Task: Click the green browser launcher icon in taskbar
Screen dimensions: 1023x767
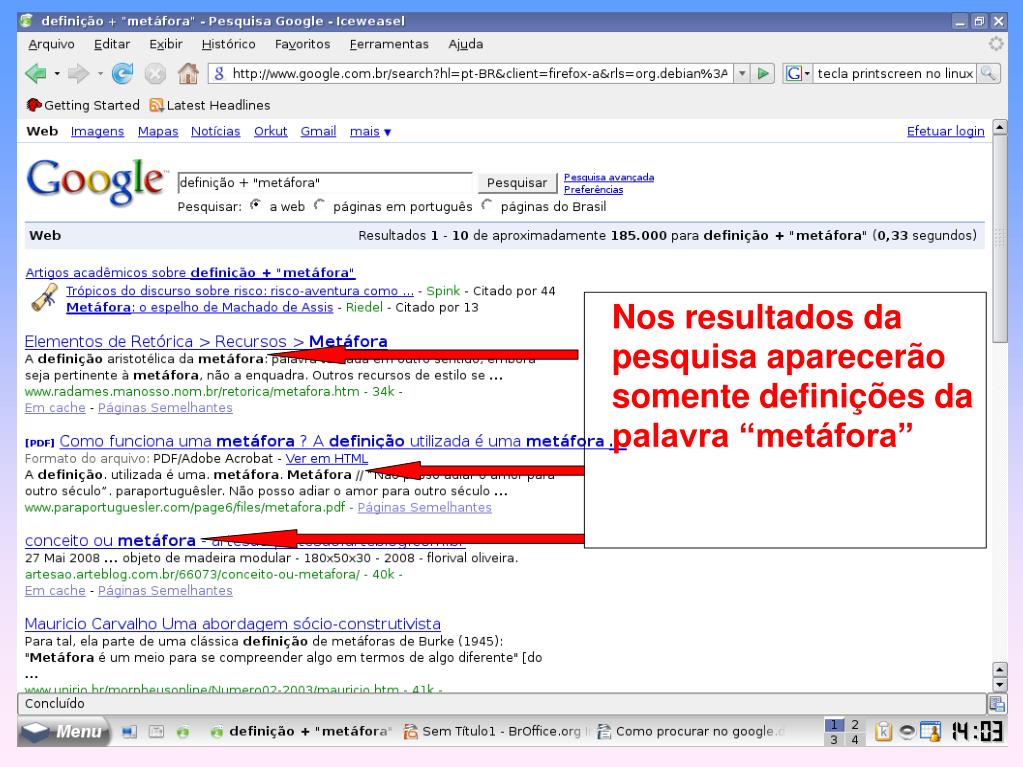Action: 183,732
